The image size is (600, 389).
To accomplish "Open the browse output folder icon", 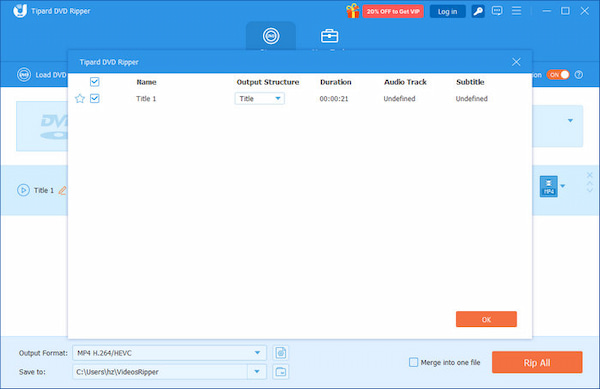I will pyautogui.click(x=280, y=371).
